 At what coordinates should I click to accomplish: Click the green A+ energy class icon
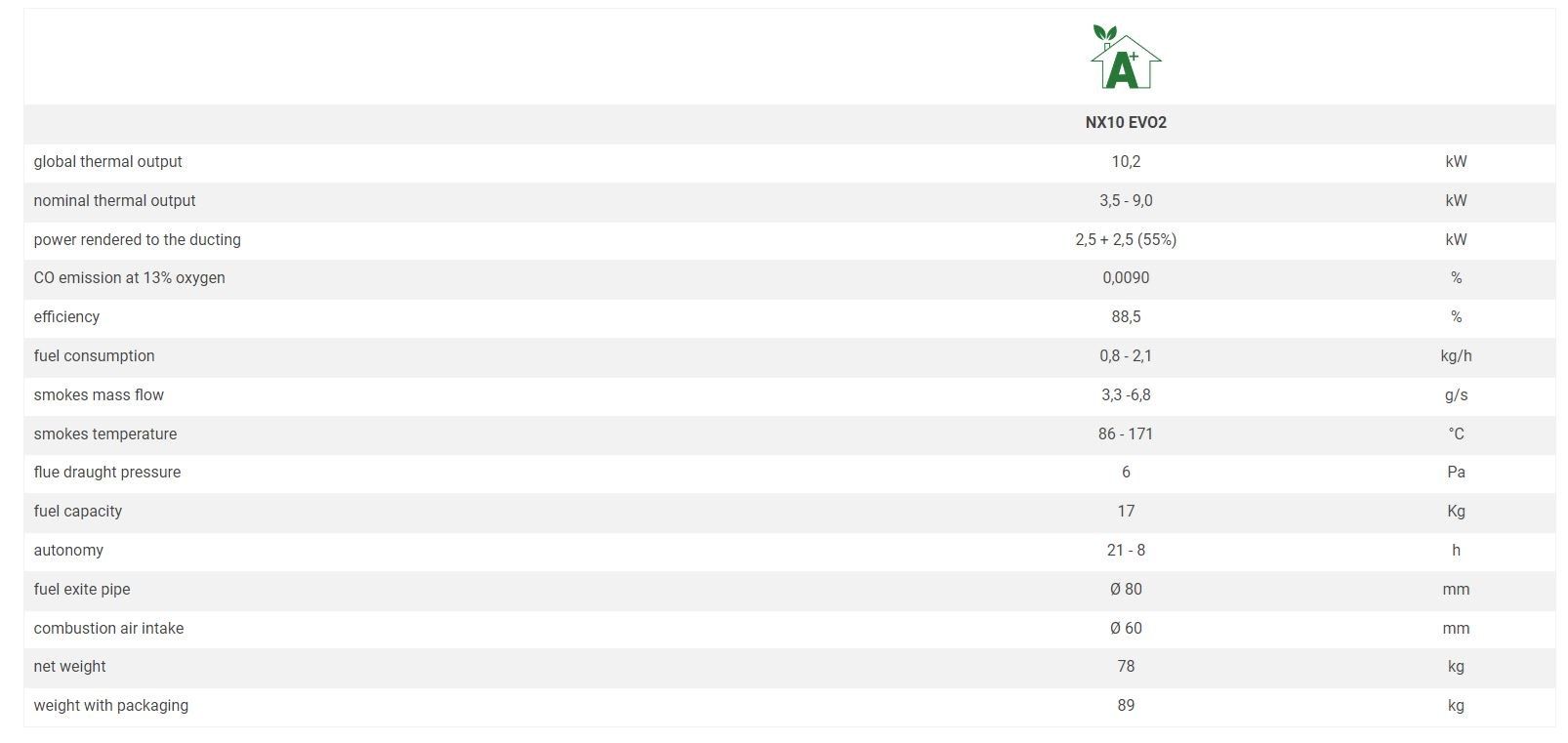[x=1125, y=58]
